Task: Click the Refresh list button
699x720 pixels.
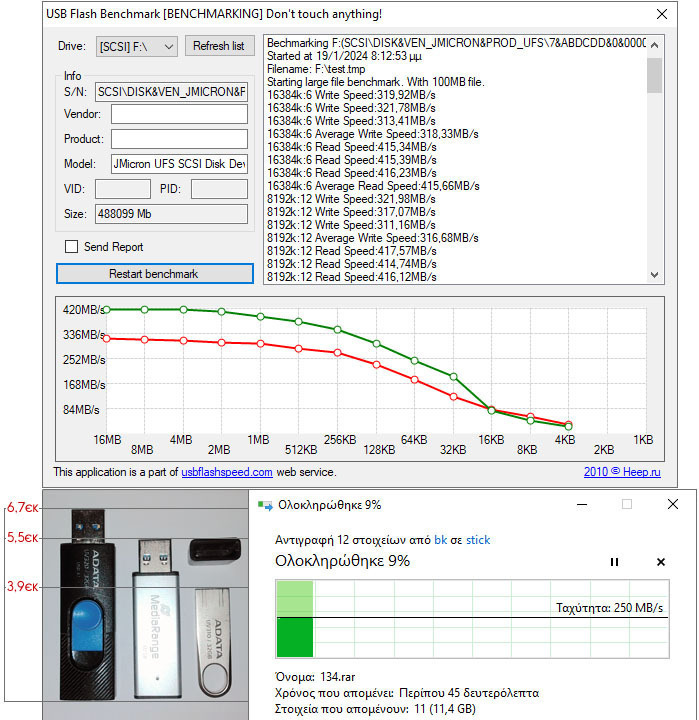Action: click(218, 46)
